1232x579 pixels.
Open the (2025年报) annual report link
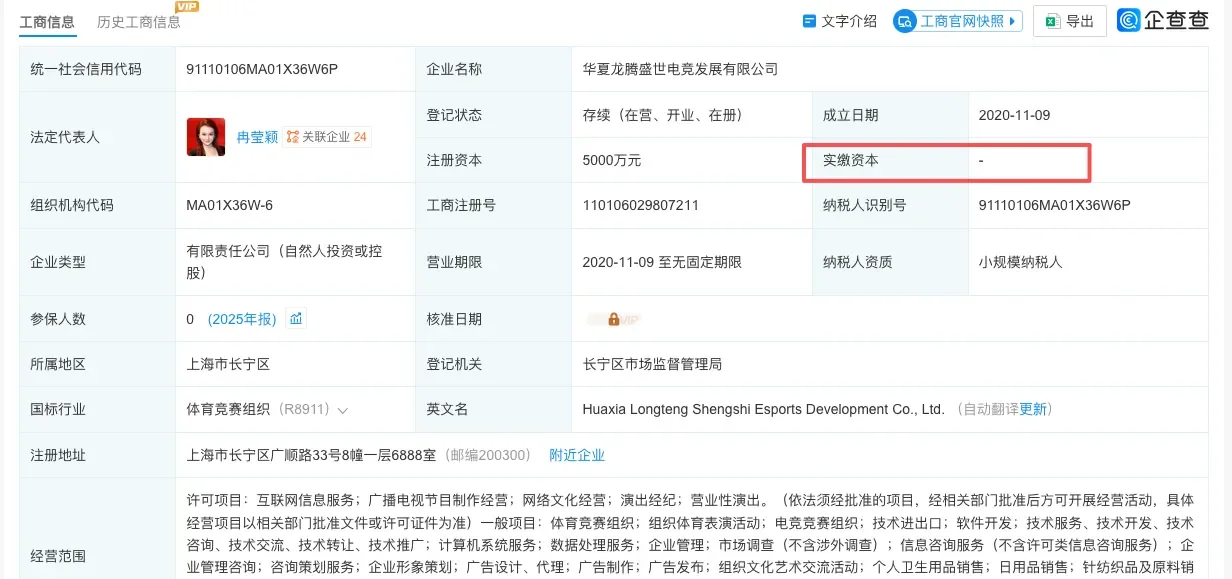241,319
